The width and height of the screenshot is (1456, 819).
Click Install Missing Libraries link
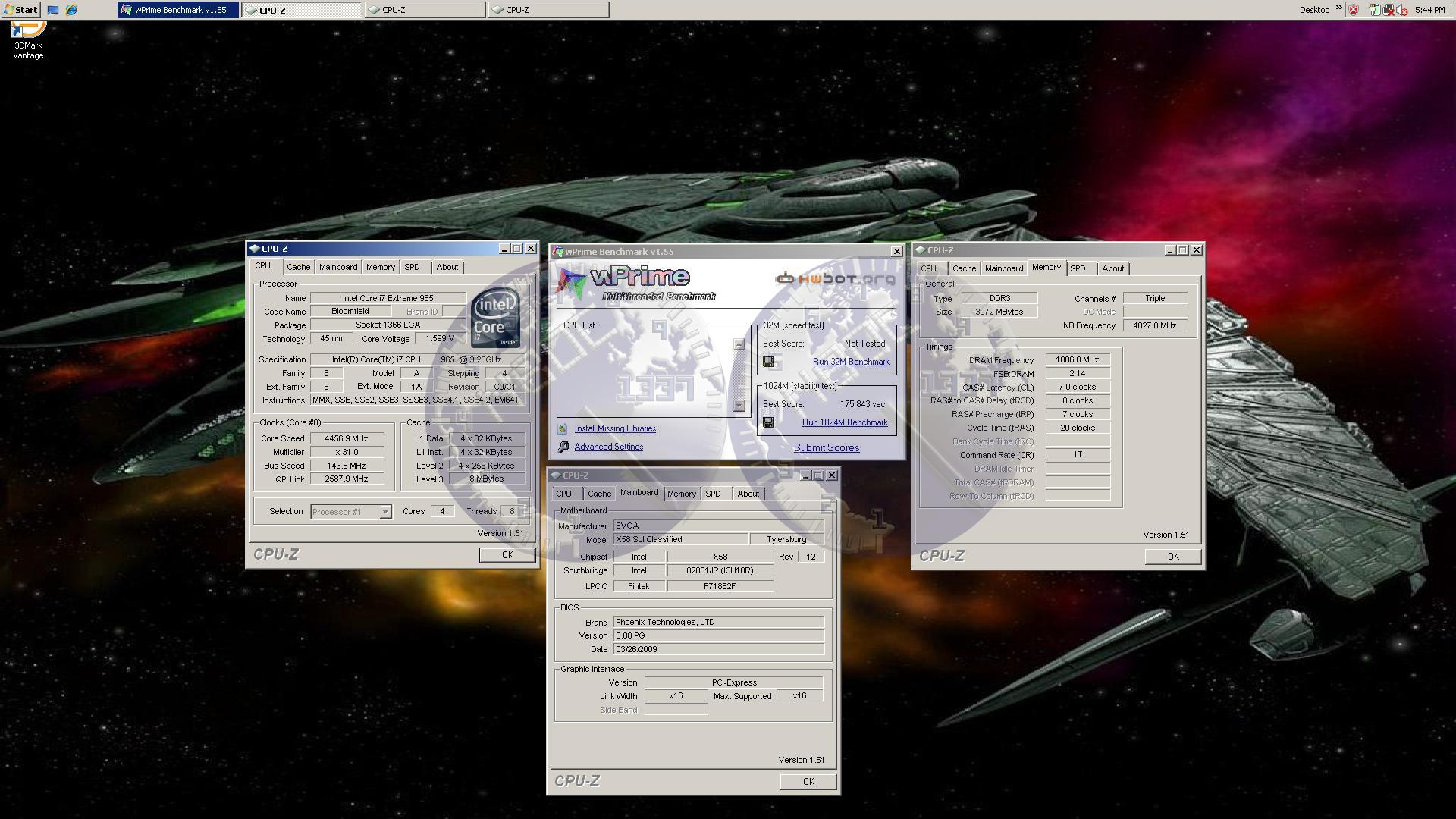tap(615, 429)
